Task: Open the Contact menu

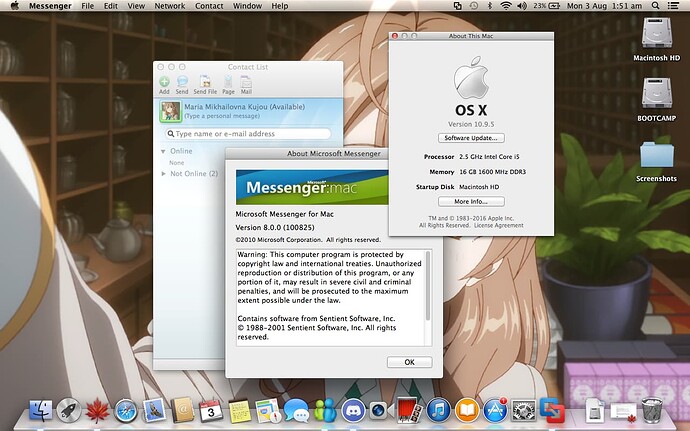Action: point(209,6)
